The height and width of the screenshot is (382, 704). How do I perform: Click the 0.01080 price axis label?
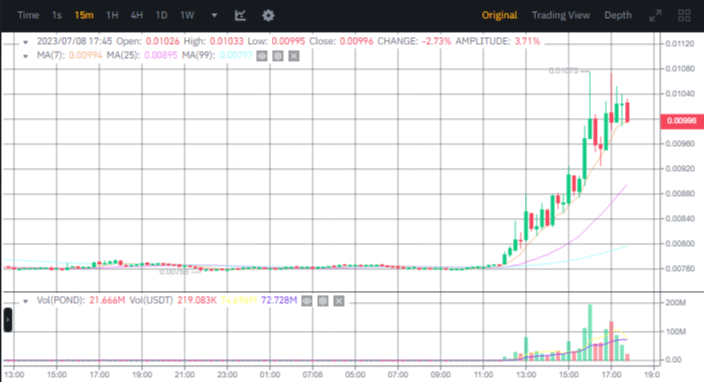pyautogui.click(x=680, y=69)
